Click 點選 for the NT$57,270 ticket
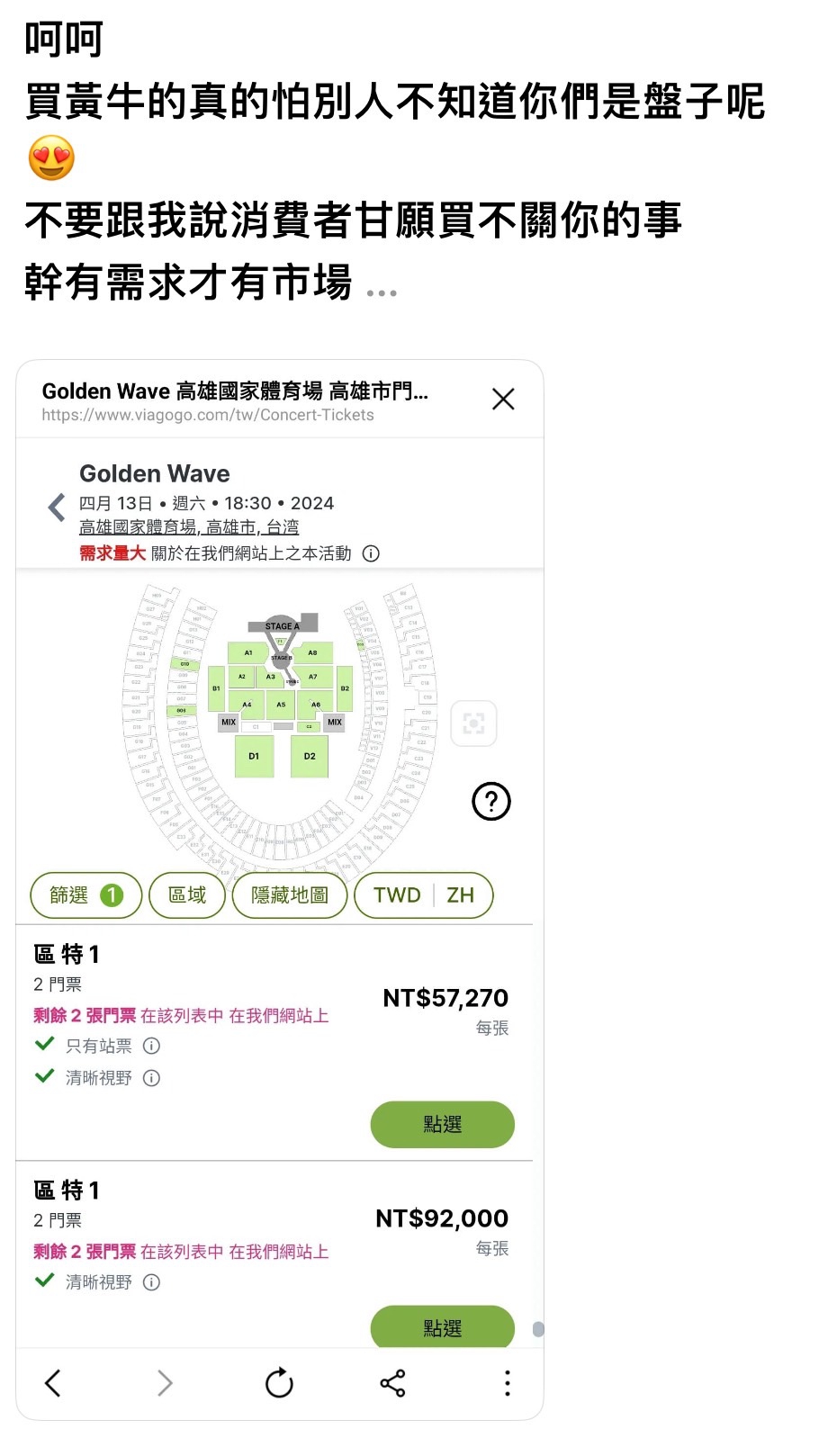 [x=442, y=1124]
